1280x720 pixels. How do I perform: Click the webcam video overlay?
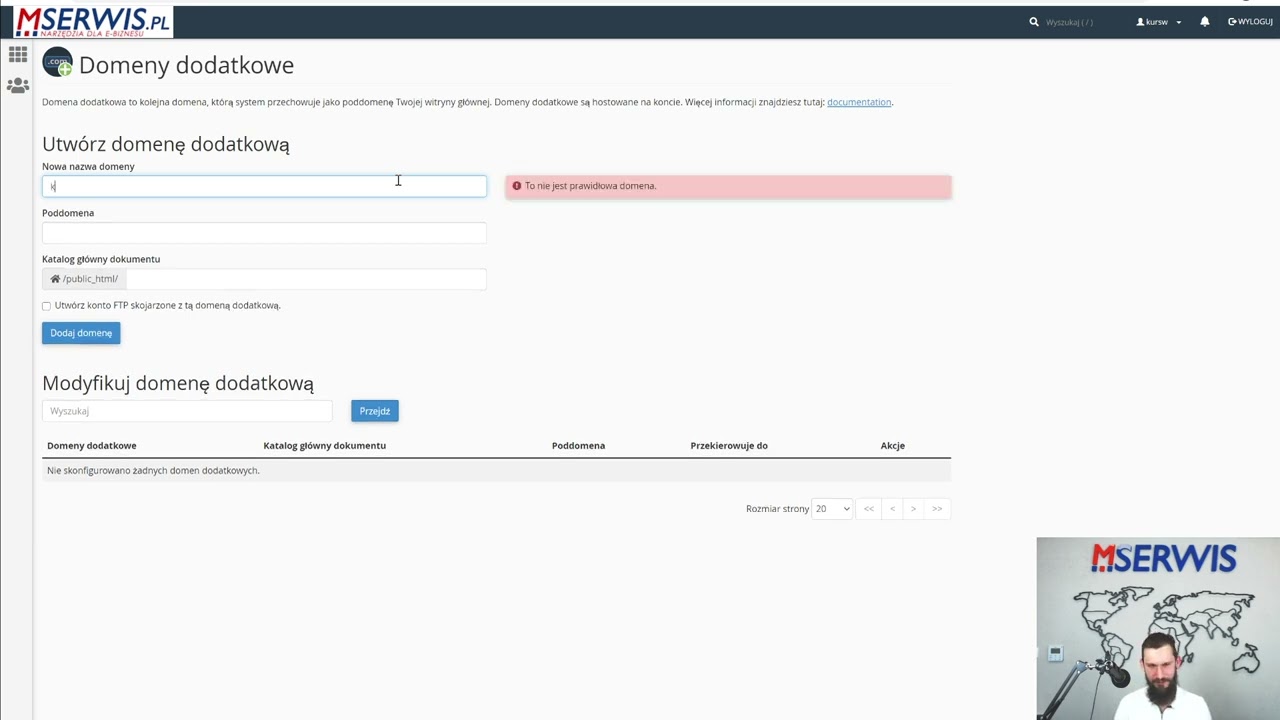pyautogui.click(x=1158, y=629)
